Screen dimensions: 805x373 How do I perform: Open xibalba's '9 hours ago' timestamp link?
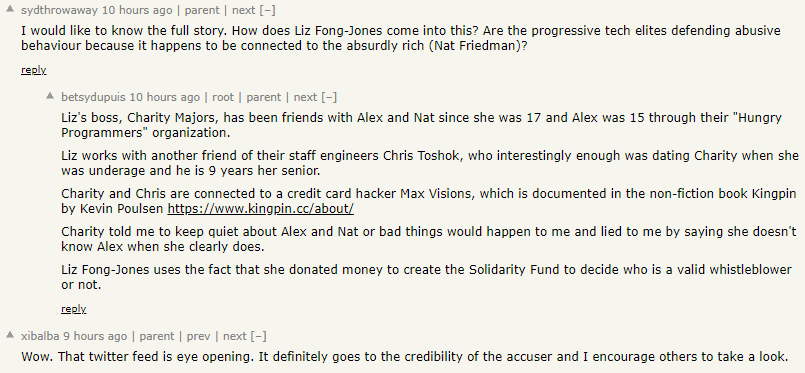pos(95,337)
